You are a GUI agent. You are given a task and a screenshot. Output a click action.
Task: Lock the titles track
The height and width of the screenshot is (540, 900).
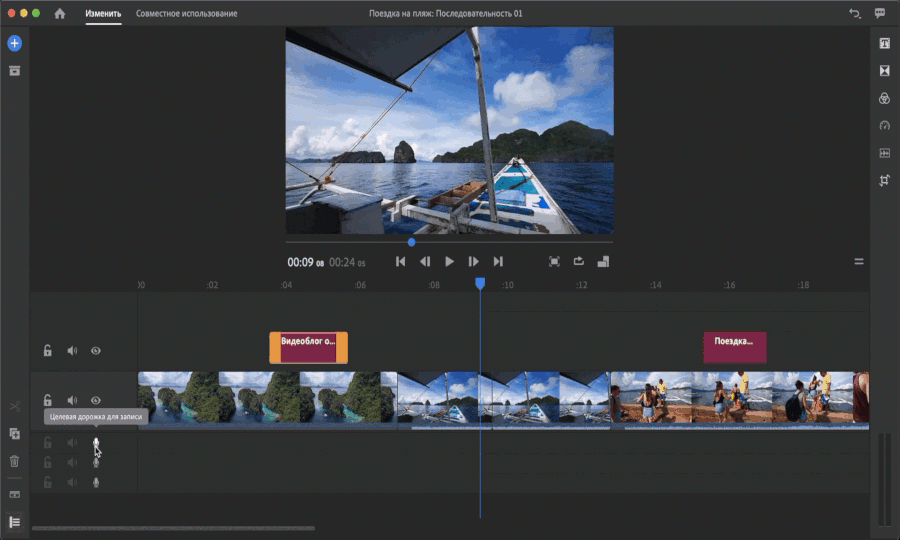pos(47,351)
